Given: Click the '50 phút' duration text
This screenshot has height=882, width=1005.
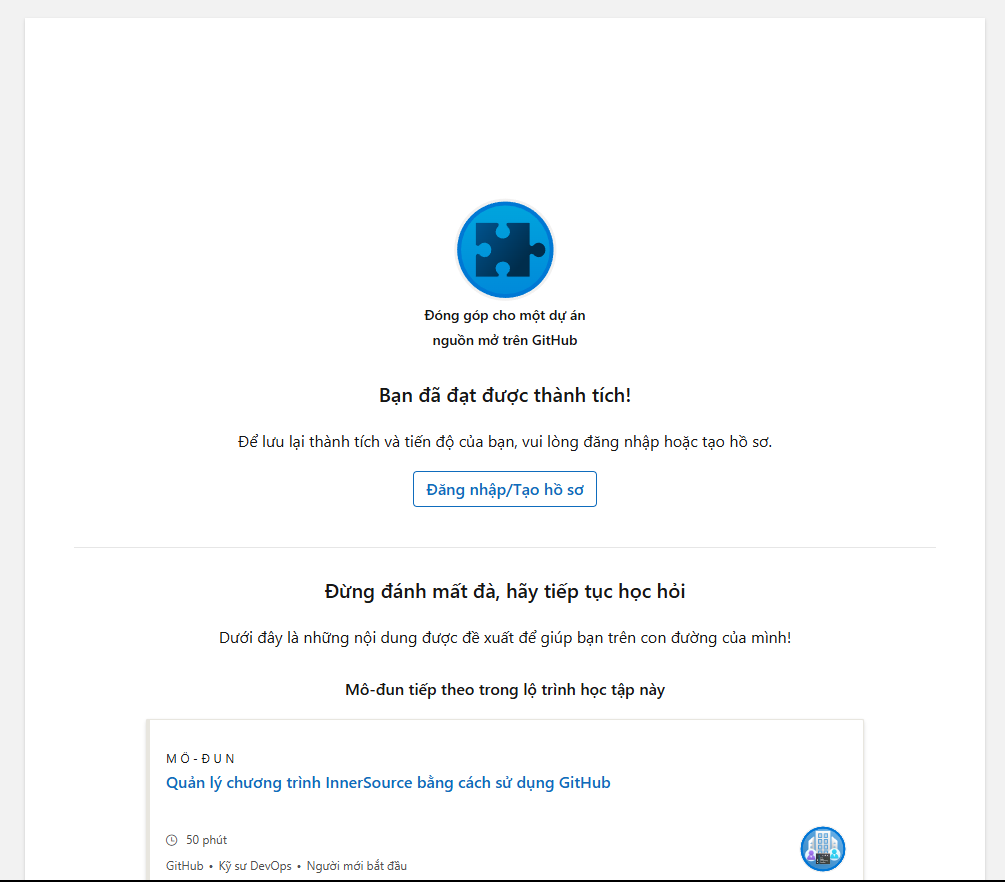Looking at the screenshot, I should tap(206, 840).
